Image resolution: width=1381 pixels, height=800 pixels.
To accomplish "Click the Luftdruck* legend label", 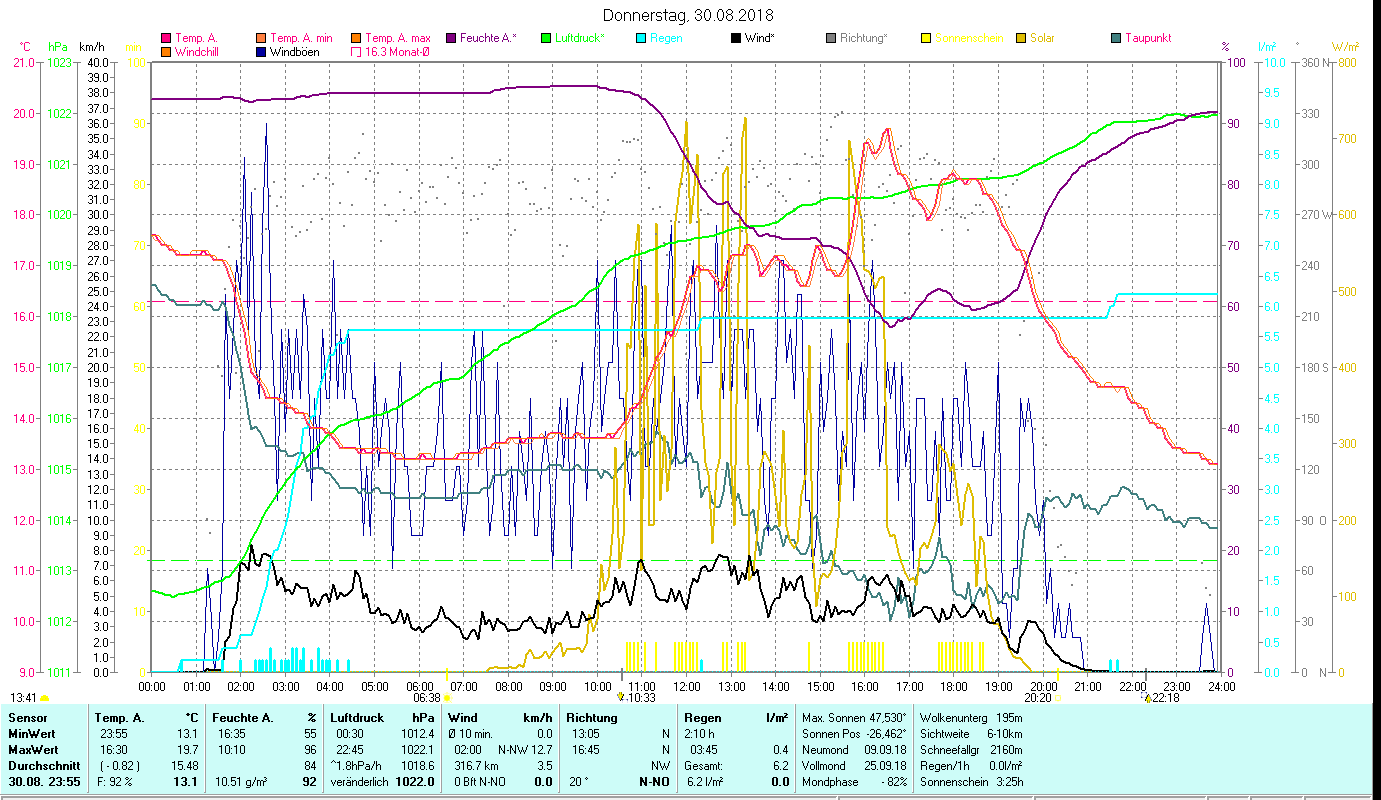I will tap(580, 38).
